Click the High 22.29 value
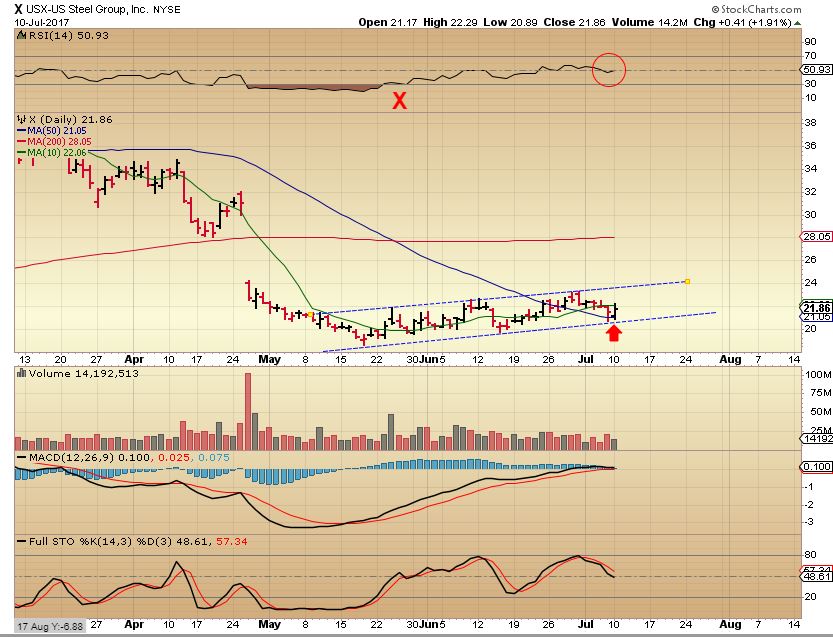 (450, 22)
